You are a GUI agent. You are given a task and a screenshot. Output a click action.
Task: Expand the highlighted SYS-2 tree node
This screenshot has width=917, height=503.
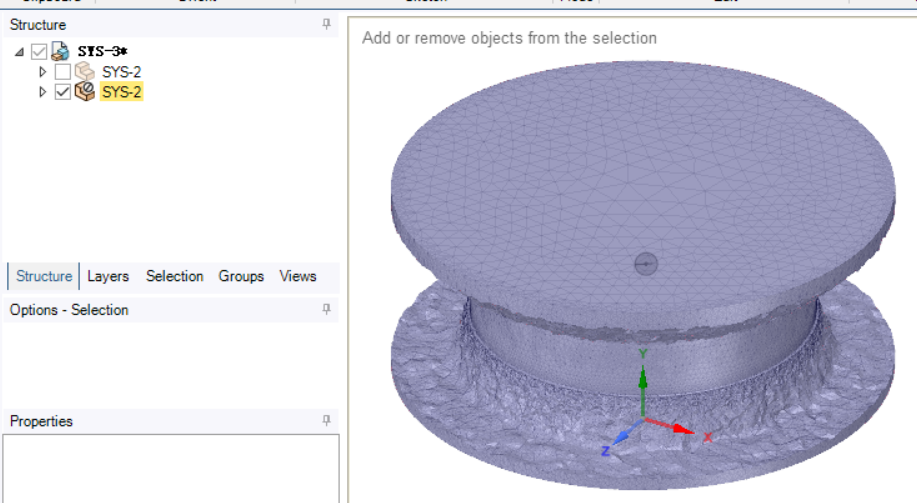42,92
